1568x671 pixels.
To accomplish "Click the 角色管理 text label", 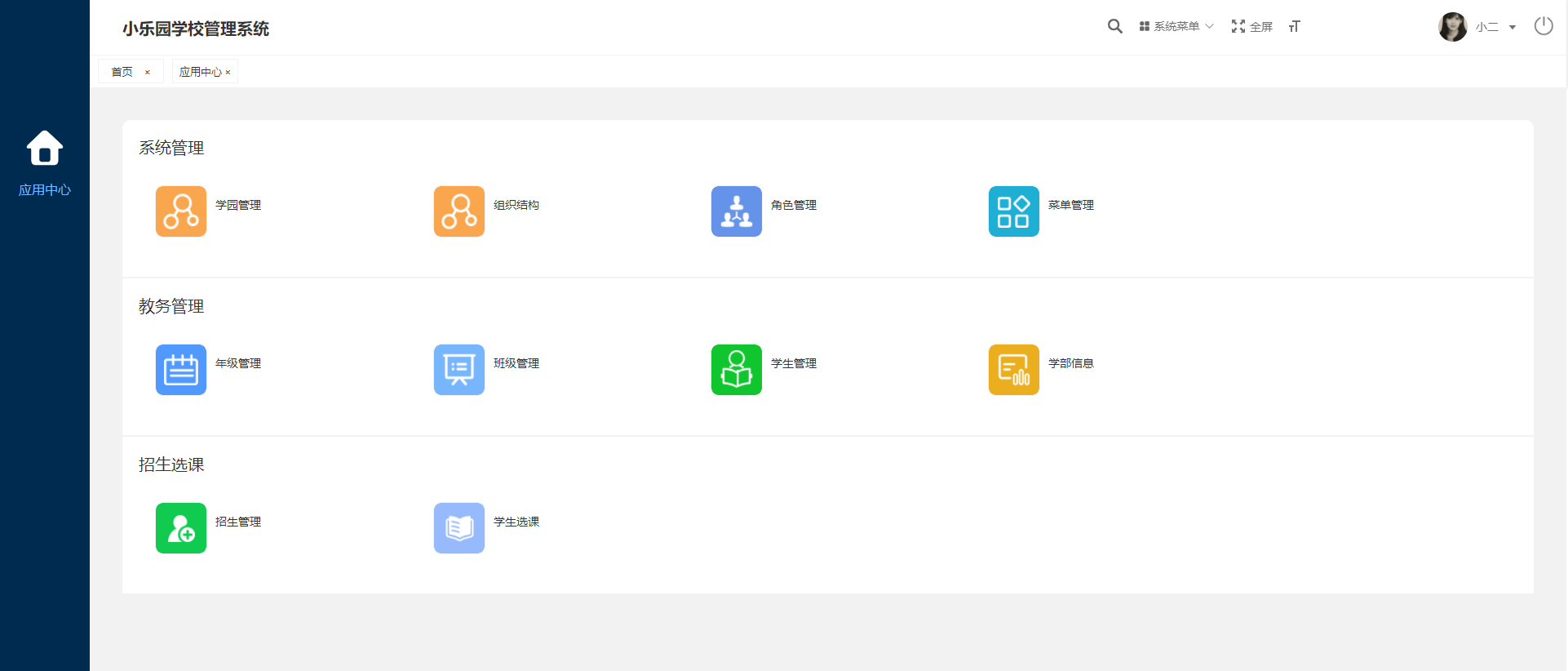I will 794,205.
